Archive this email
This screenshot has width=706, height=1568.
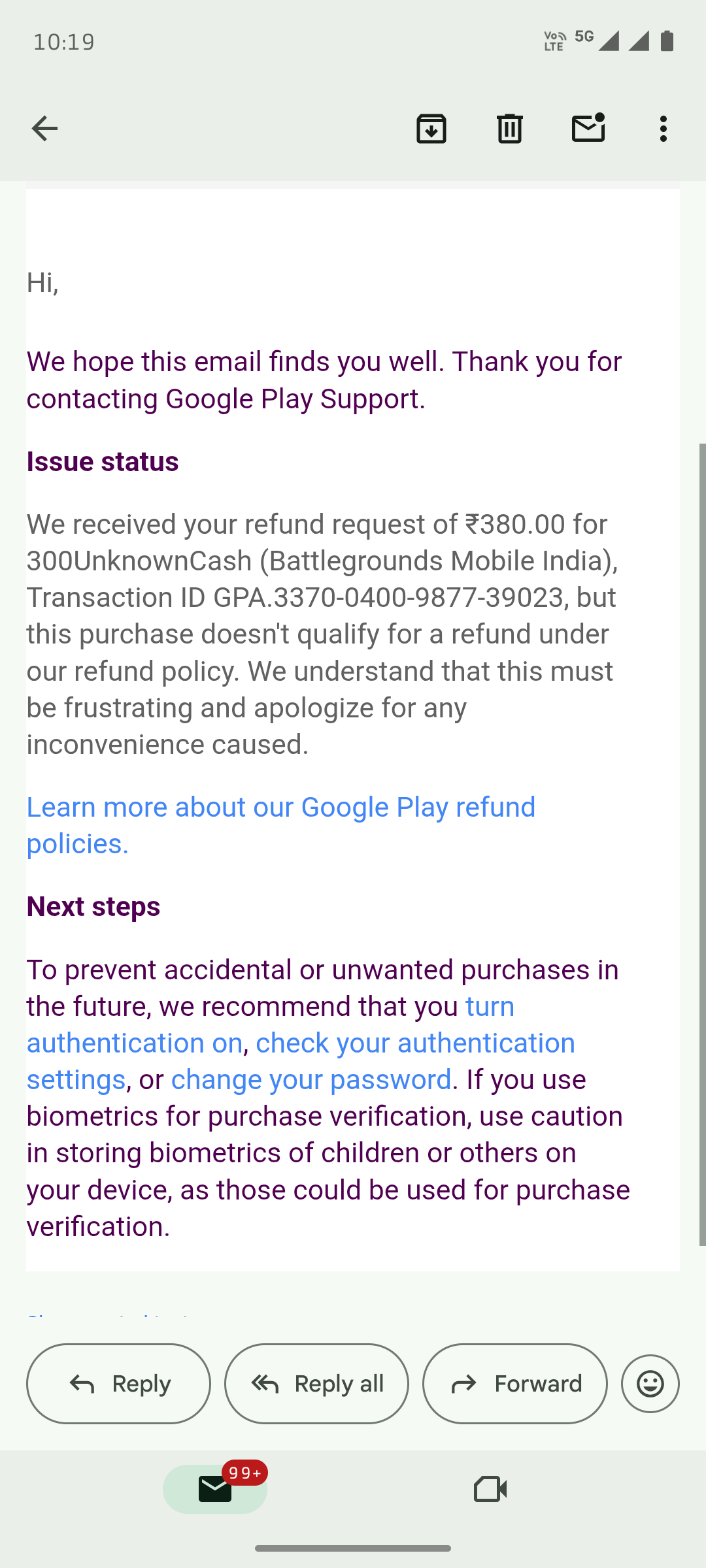coord(431,128)
